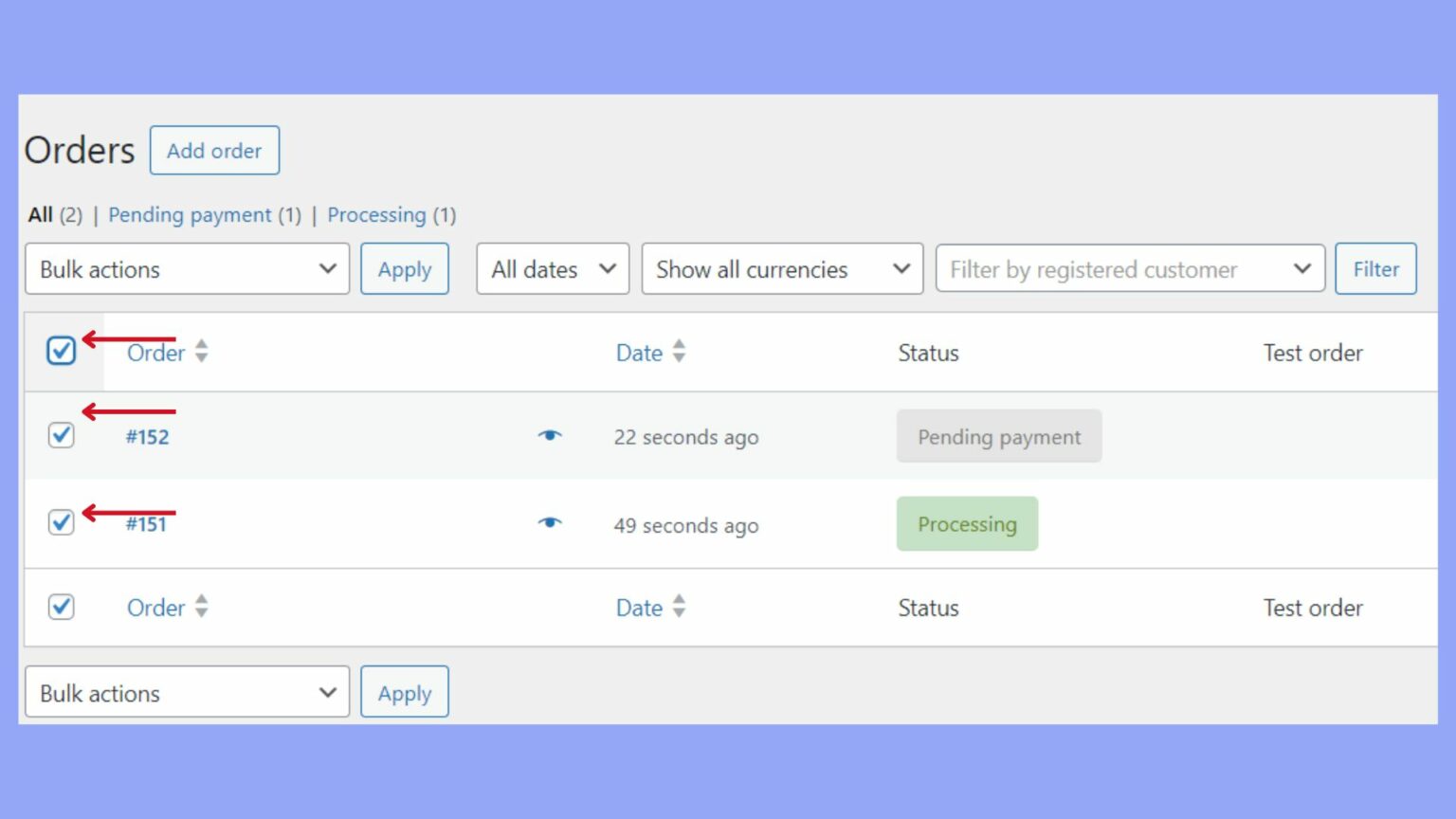Open the Bulk actions dropdown at the top
The image size is (1456, 819).
tap(187, 269)
